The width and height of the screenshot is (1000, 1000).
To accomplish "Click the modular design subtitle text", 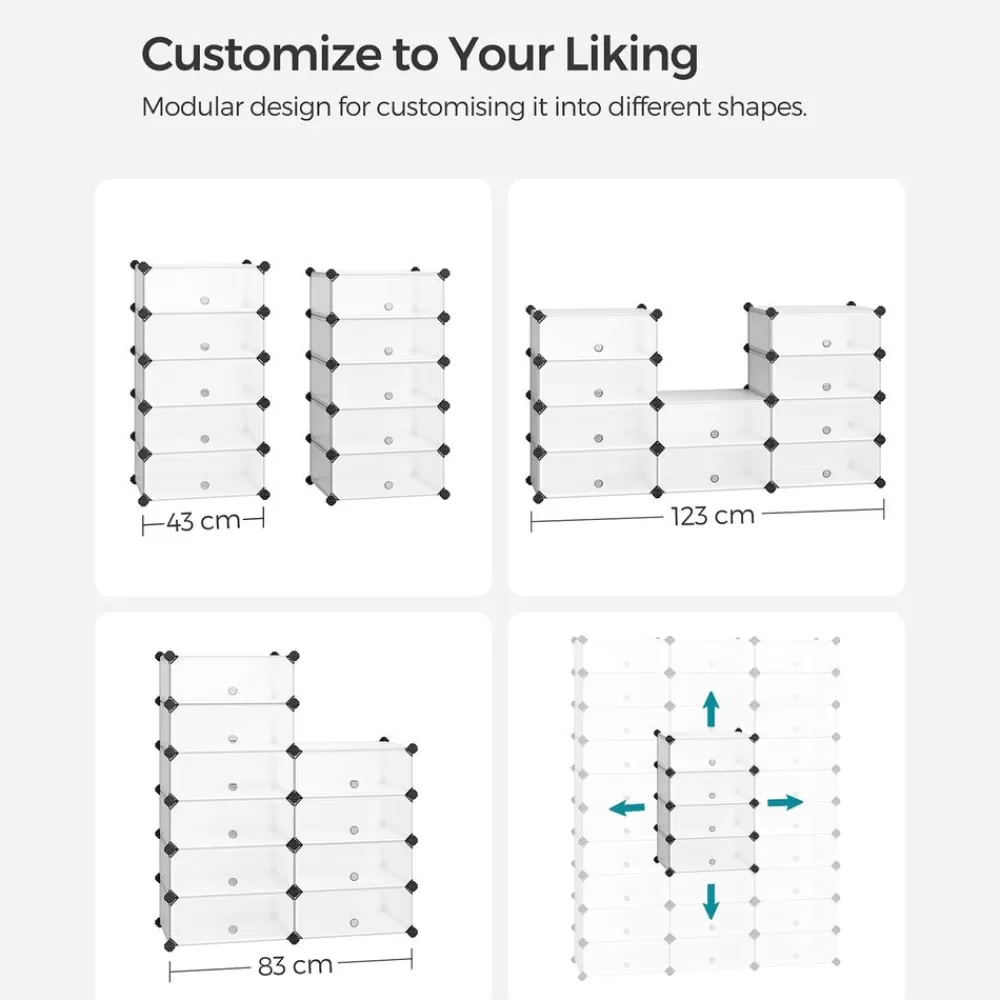I will pyautogui.click(x=474, y=107).
